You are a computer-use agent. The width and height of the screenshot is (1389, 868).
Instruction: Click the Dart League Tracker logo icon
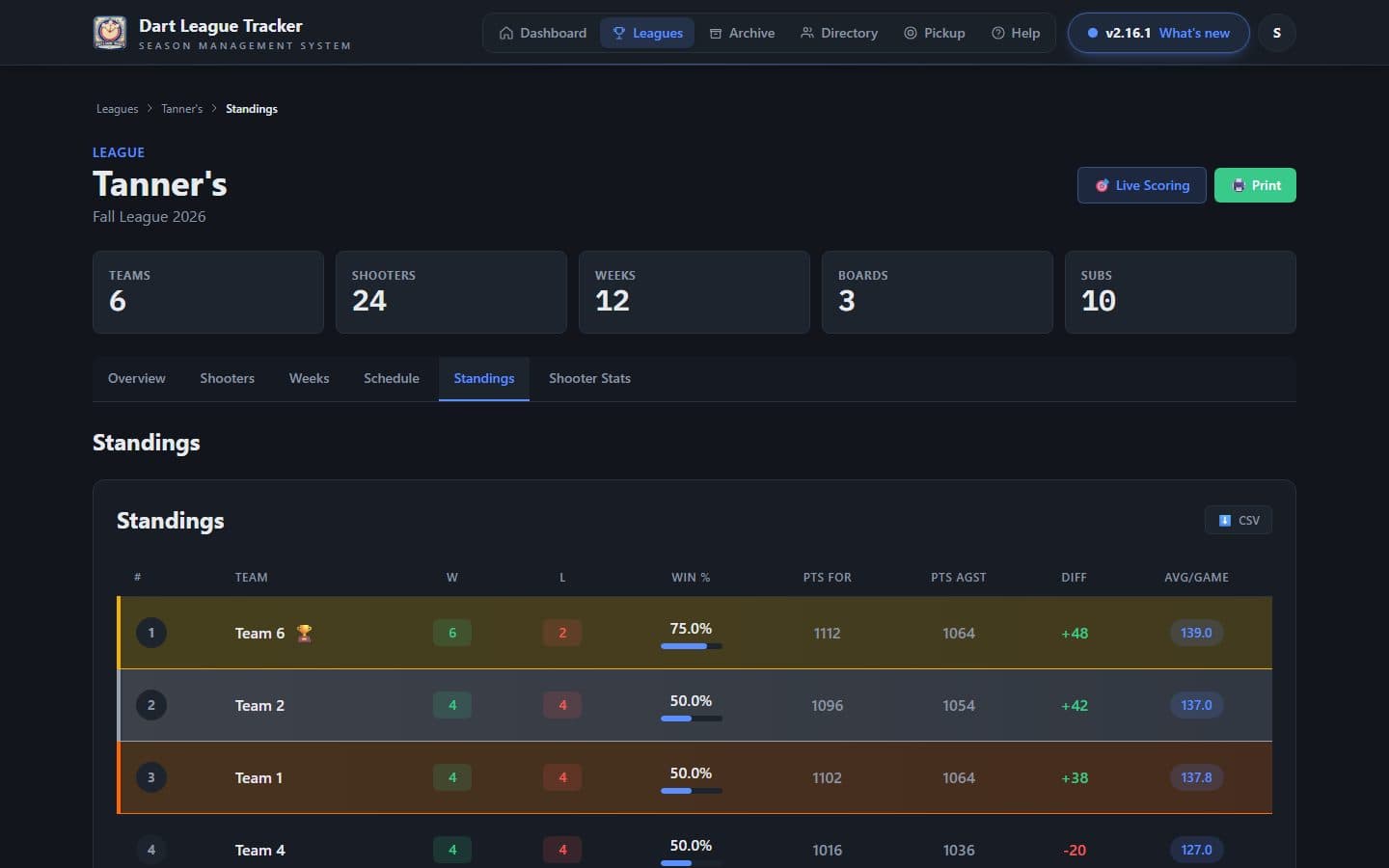tap(110, 33)
